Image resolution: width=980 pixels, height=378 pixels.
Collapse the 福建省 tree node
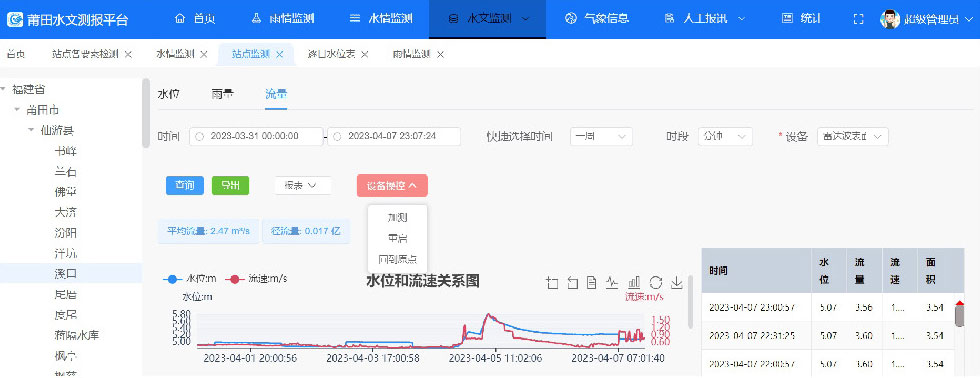3,89
